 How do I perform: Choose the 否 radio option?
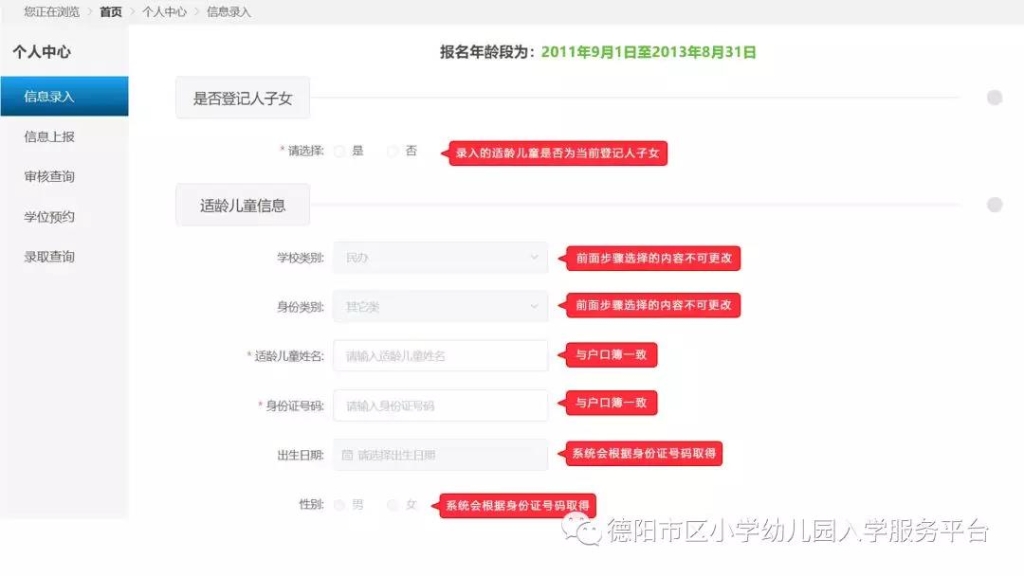point(393,152)
